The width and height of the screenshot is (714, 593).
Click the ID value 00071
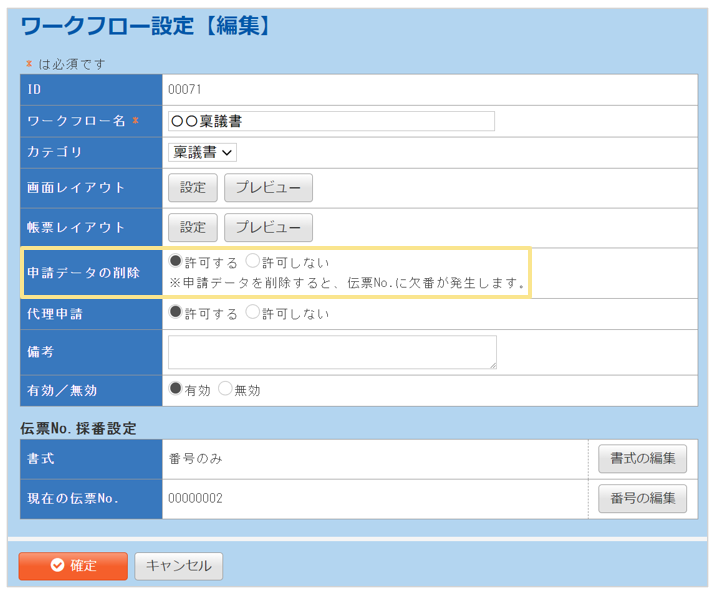[x=185, y=89]
